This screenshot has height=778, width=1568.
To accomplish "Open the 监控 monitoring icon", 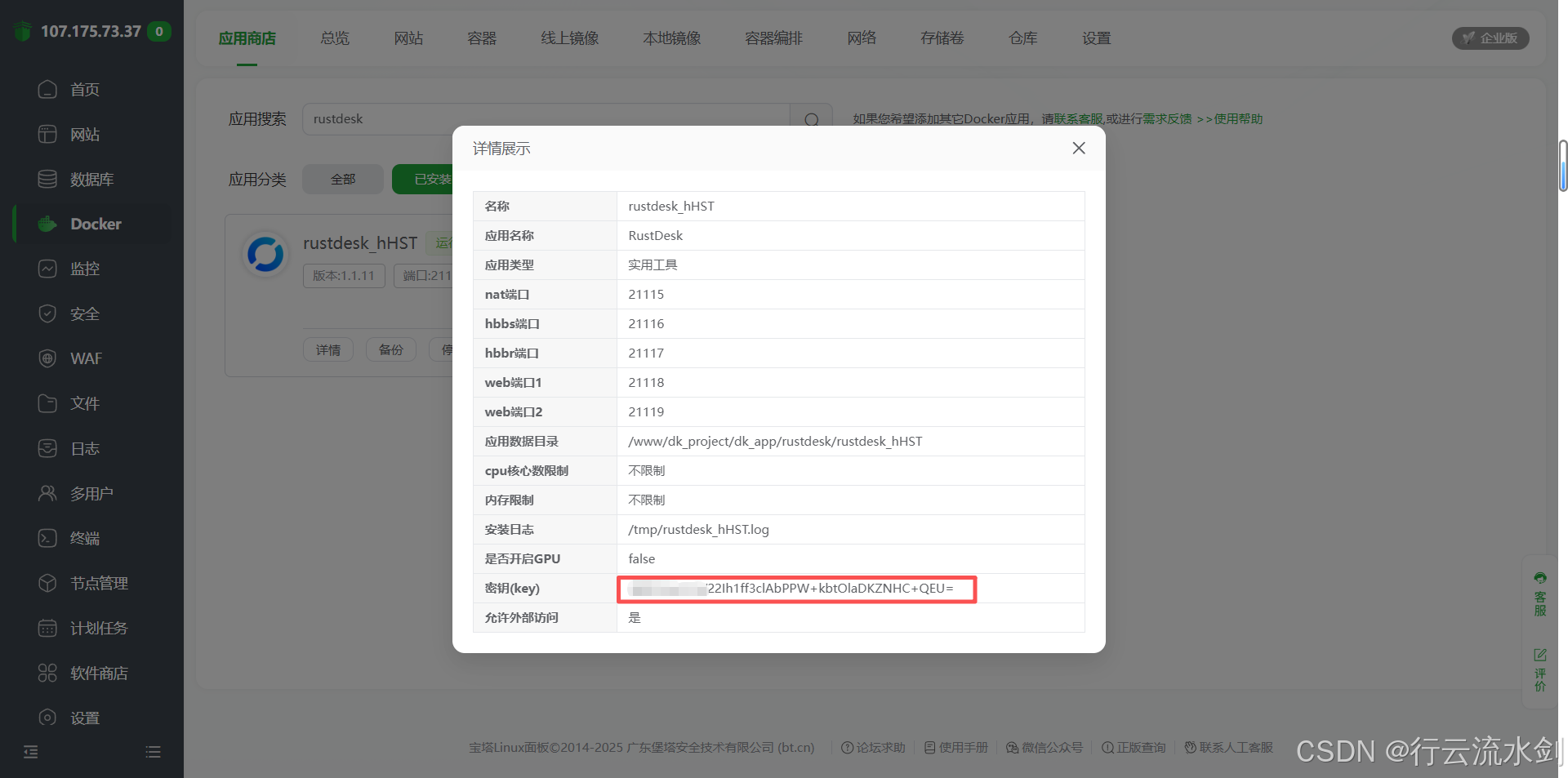I will [47, 269].
